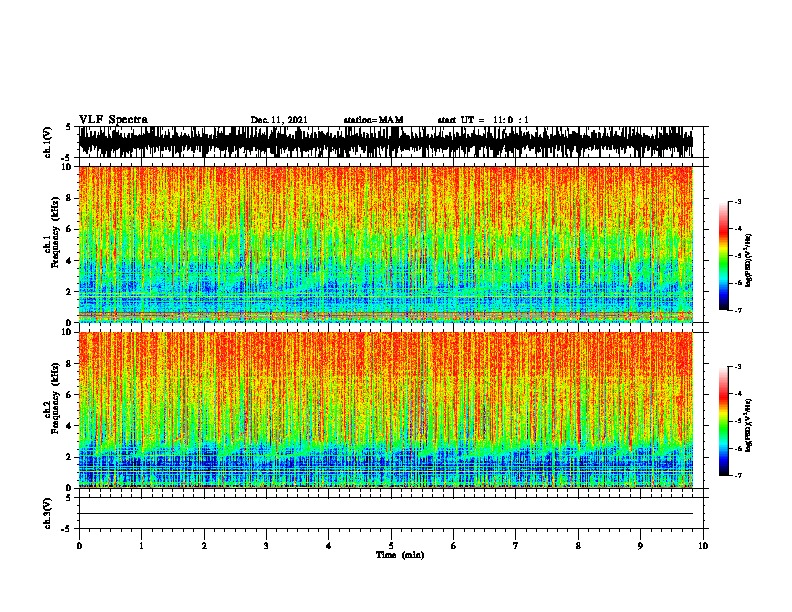The width and height of the screenshot is (792, 612).
Task: Click the ch.1 colorbar "-3" tick label
Action: coord(738,202)
